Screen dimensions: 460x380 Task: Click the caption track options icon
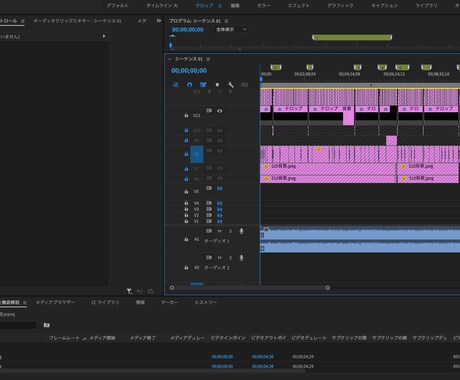(x=244, y=85)
